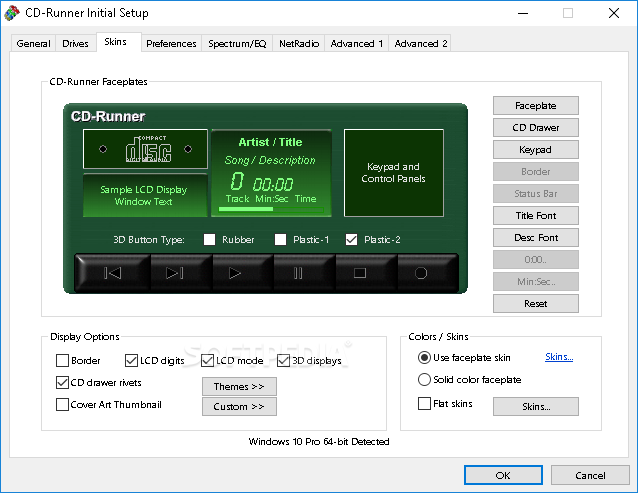Viewport: 638px width, 493px height.
Task: Click the next track button icon
Action: pos(175,273)
